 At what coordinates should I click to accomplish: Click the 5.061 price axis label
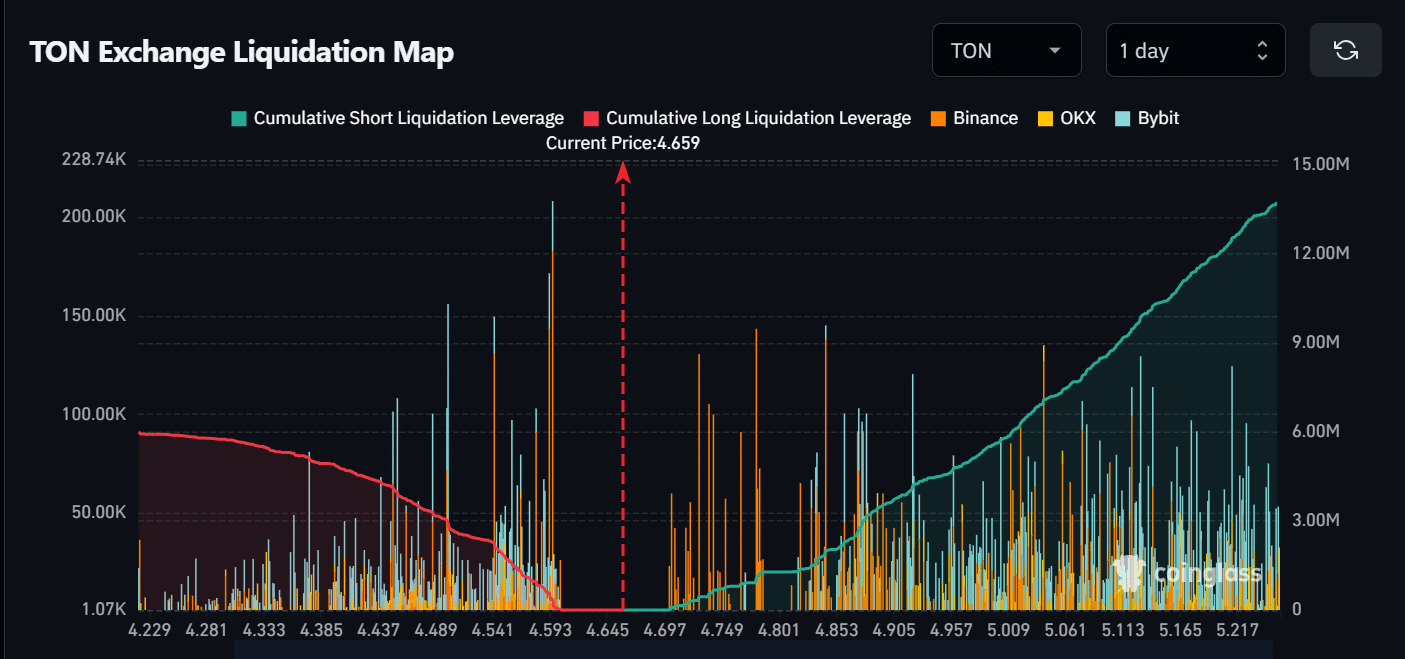tap(1064, 630)
